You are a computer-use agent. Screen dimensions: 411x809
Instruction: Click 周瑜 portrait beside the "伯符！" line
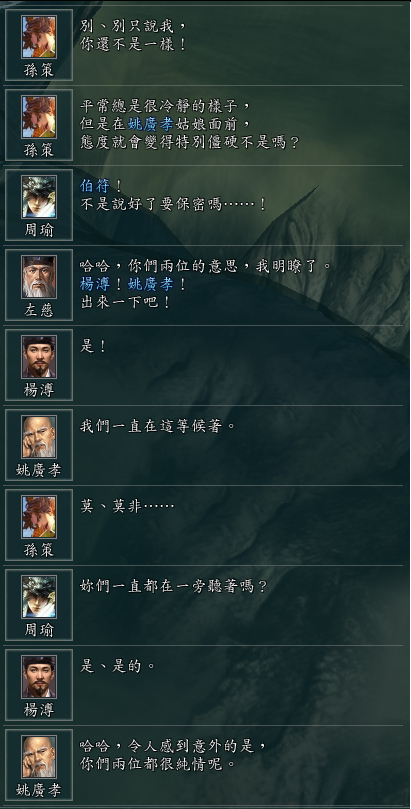click(x=39, y=197)
